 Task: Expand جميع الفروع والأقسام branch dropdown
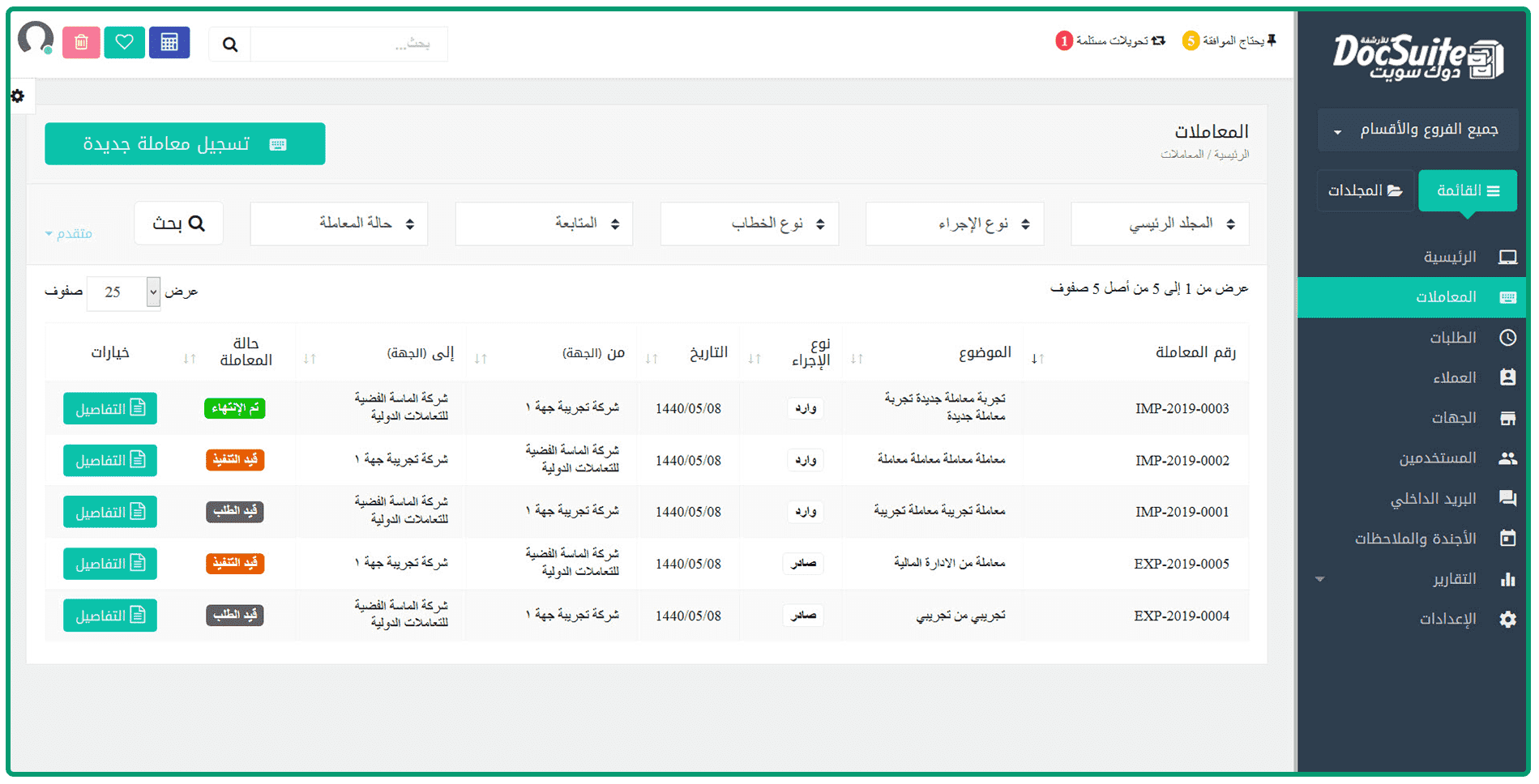1417,130
